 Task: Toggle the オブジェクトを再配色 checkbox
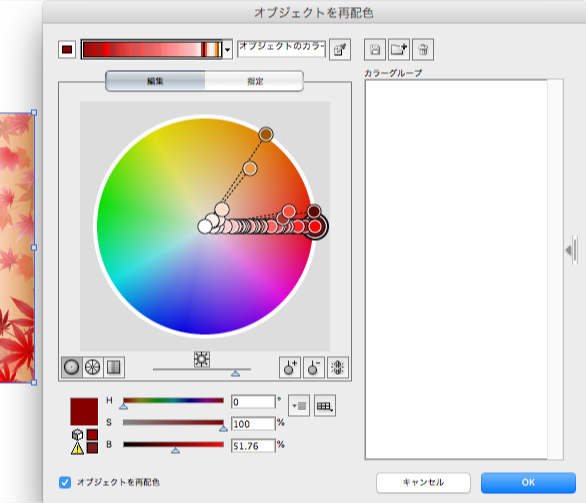pyautogui.click(x=65, y=482)
